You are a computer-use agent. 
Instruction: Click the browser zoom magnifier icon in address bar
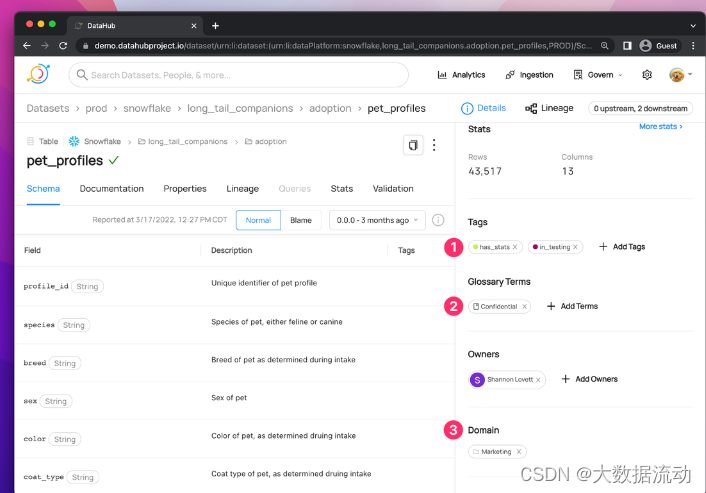coord(604,45)
